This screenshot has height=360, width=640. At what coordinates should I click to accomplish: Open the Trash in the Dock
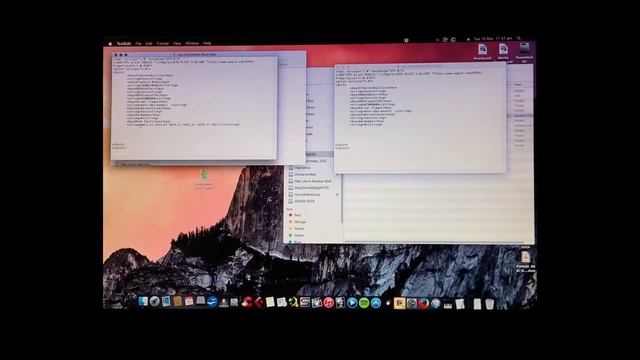click(489, 304)
